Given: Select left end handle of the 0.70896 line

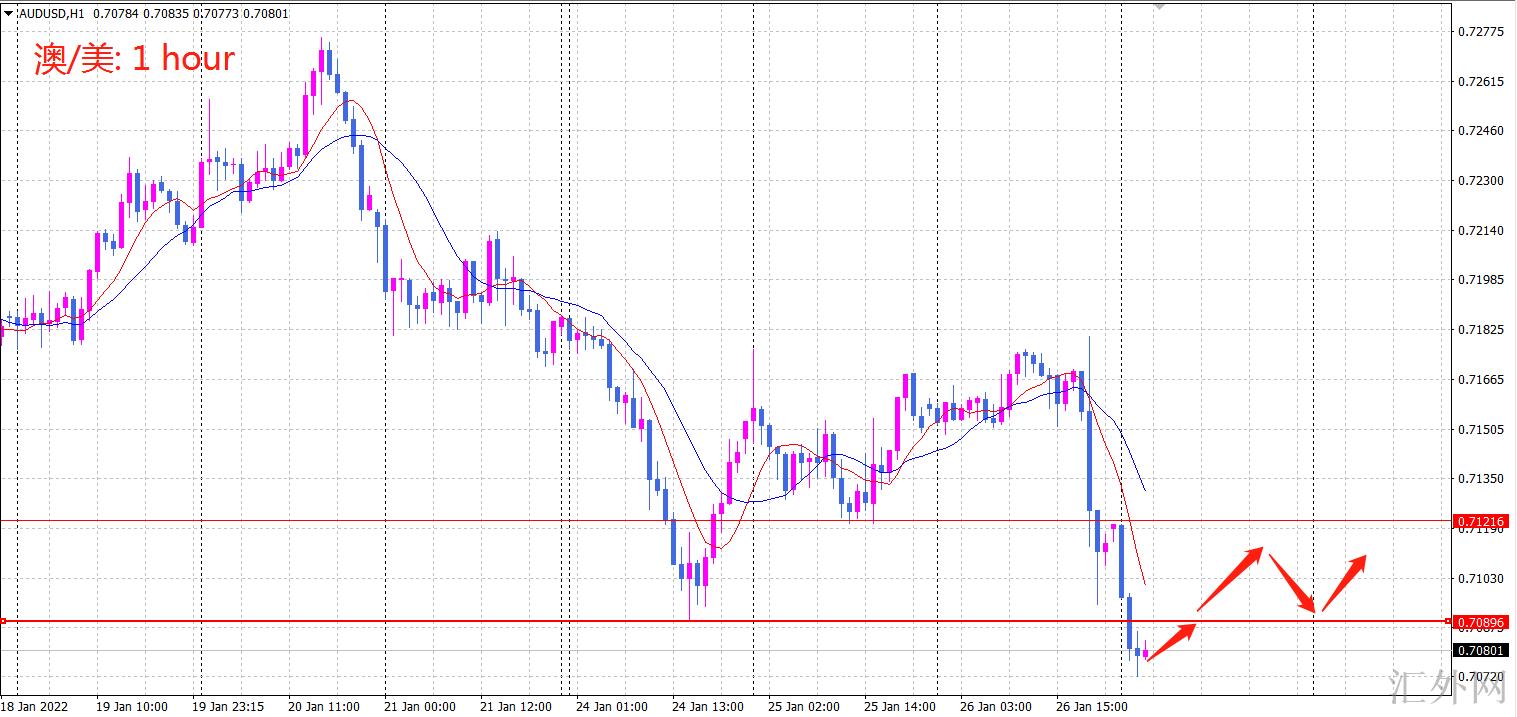Looking at the screenshot, I should pos(3,622).
